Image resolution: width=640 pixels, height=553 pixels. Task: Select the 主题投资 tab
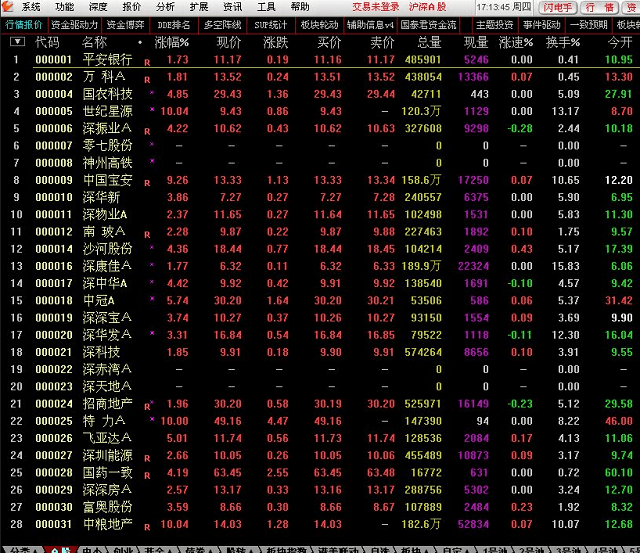click(494, 24)
